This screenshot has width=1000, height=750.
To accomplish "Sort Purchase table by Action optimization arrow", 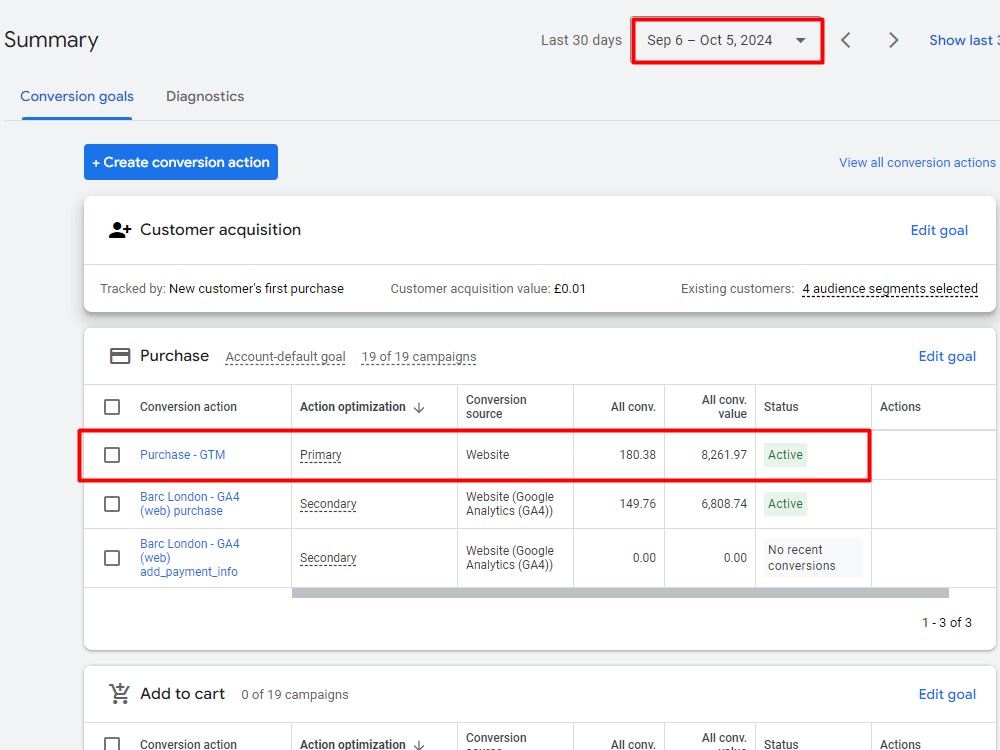I will pos(419,407).
